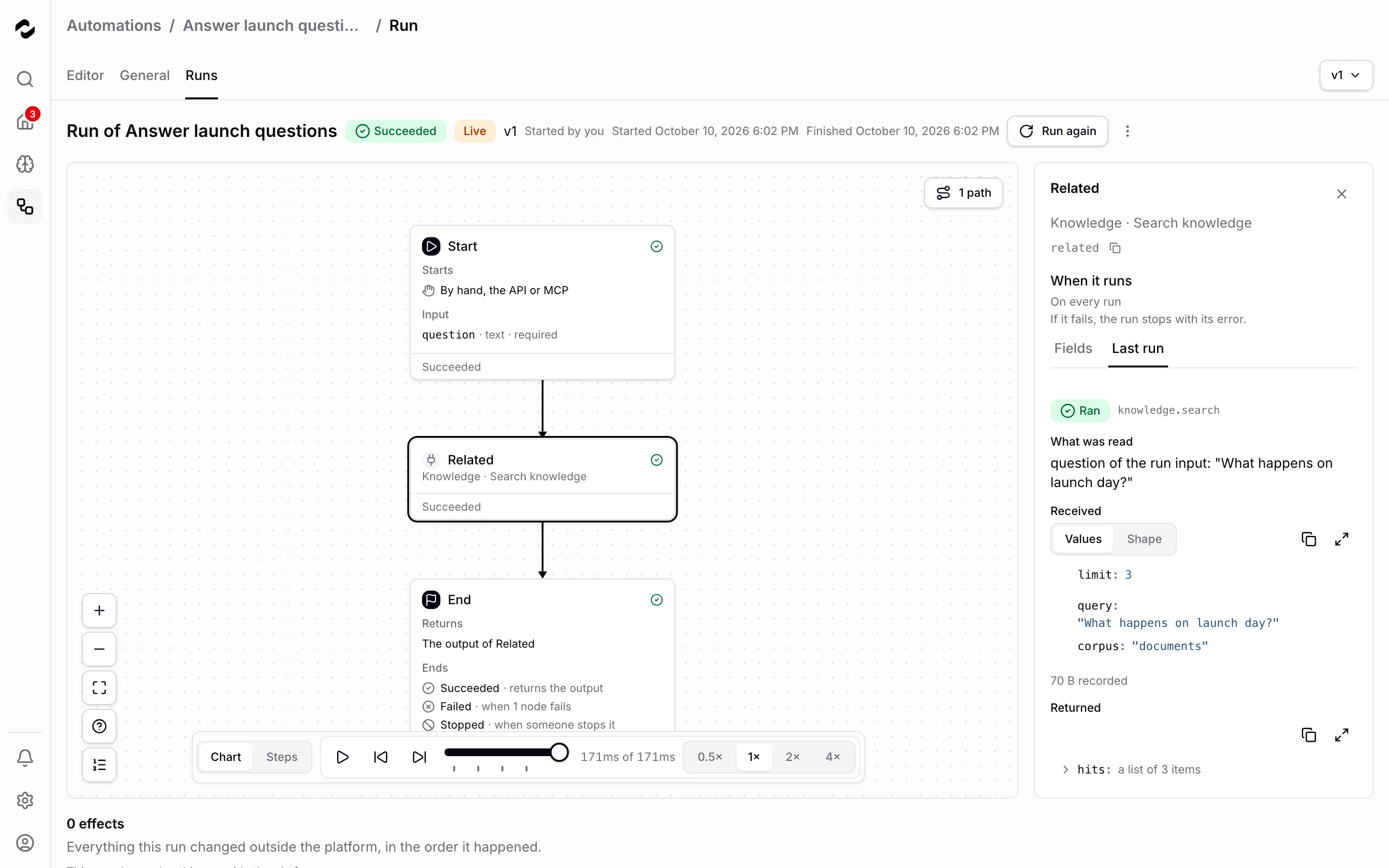1389x868 pixels.
Task: Select the Last run tab
Action: 1138,349
